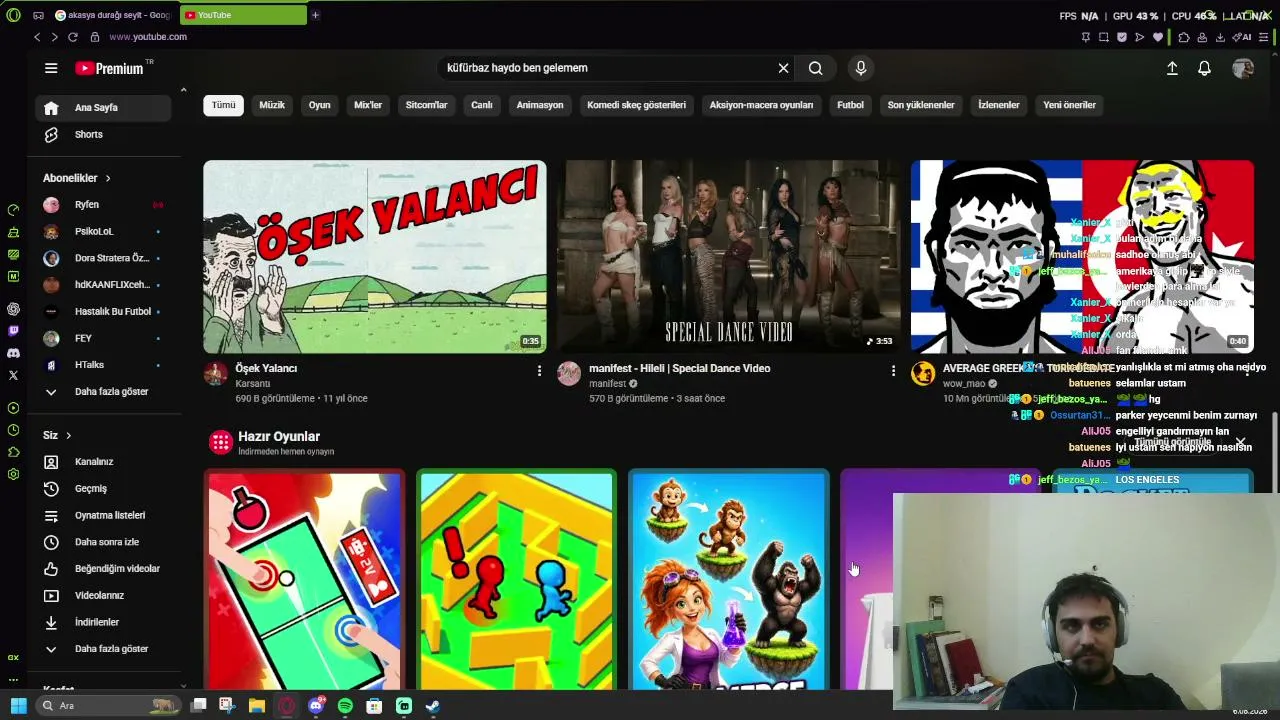Click the Windows taskbar search box
Image resolution: width=1280 pixels, height=720 pixels.
pyautogui.click(x=108, y=706)
